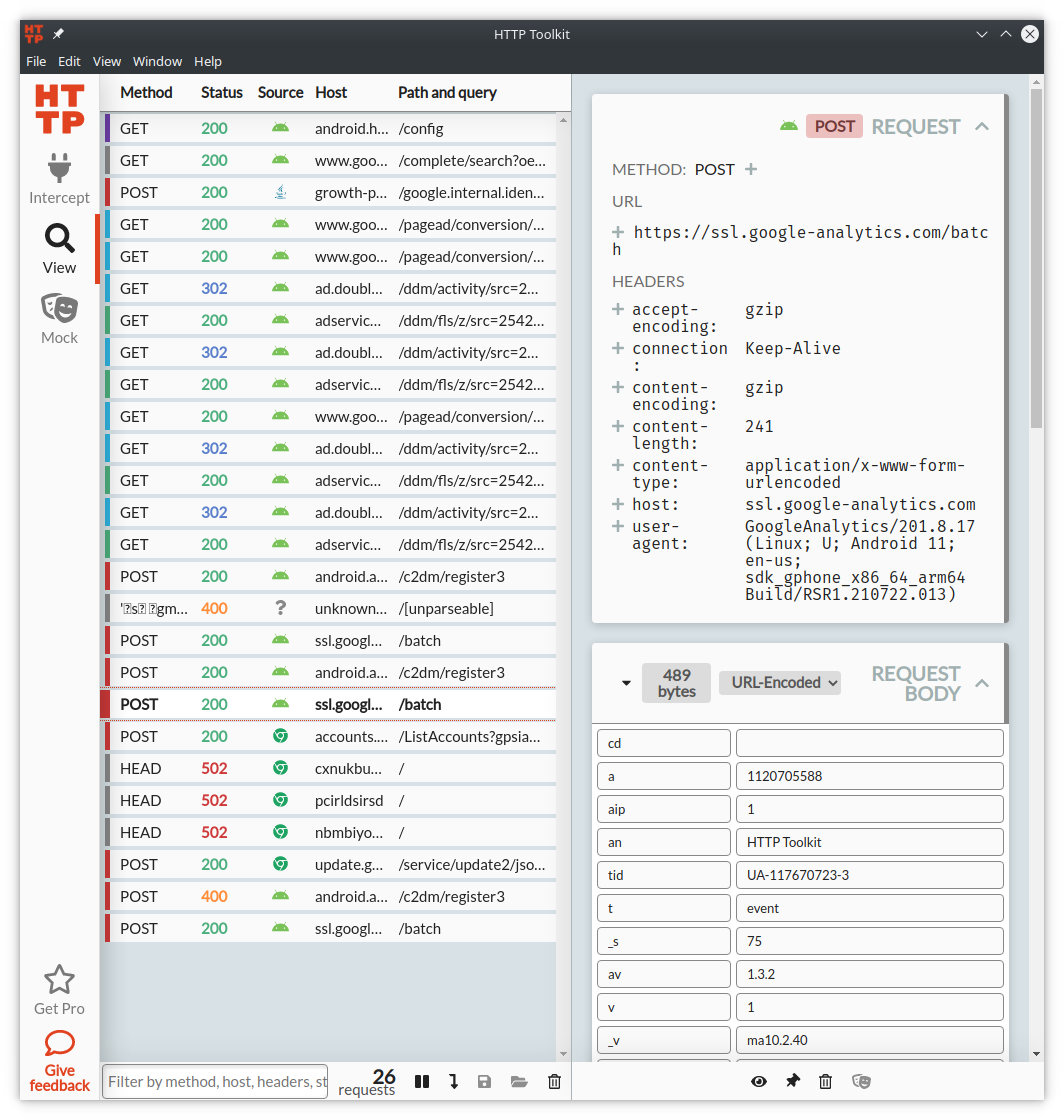Click Give feedback speech bubble
The image size is (1064, 1120).
click(x=59, y=1043)
